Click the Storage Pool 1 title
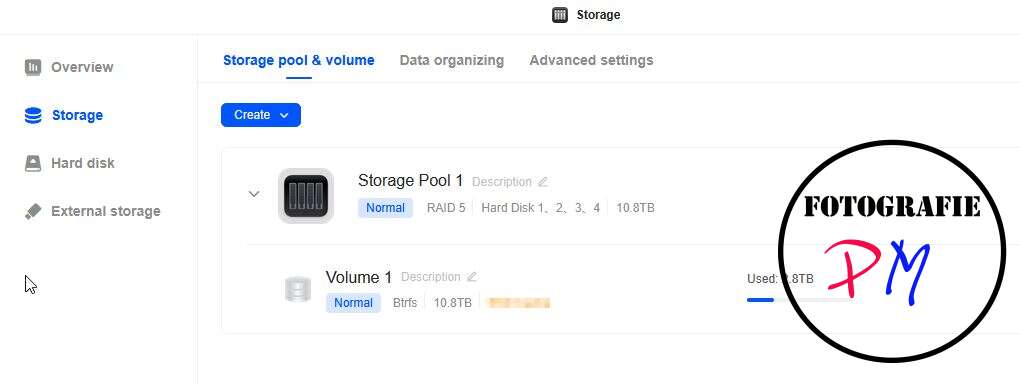The image size is (1020, 384). [x=410, y=181]
